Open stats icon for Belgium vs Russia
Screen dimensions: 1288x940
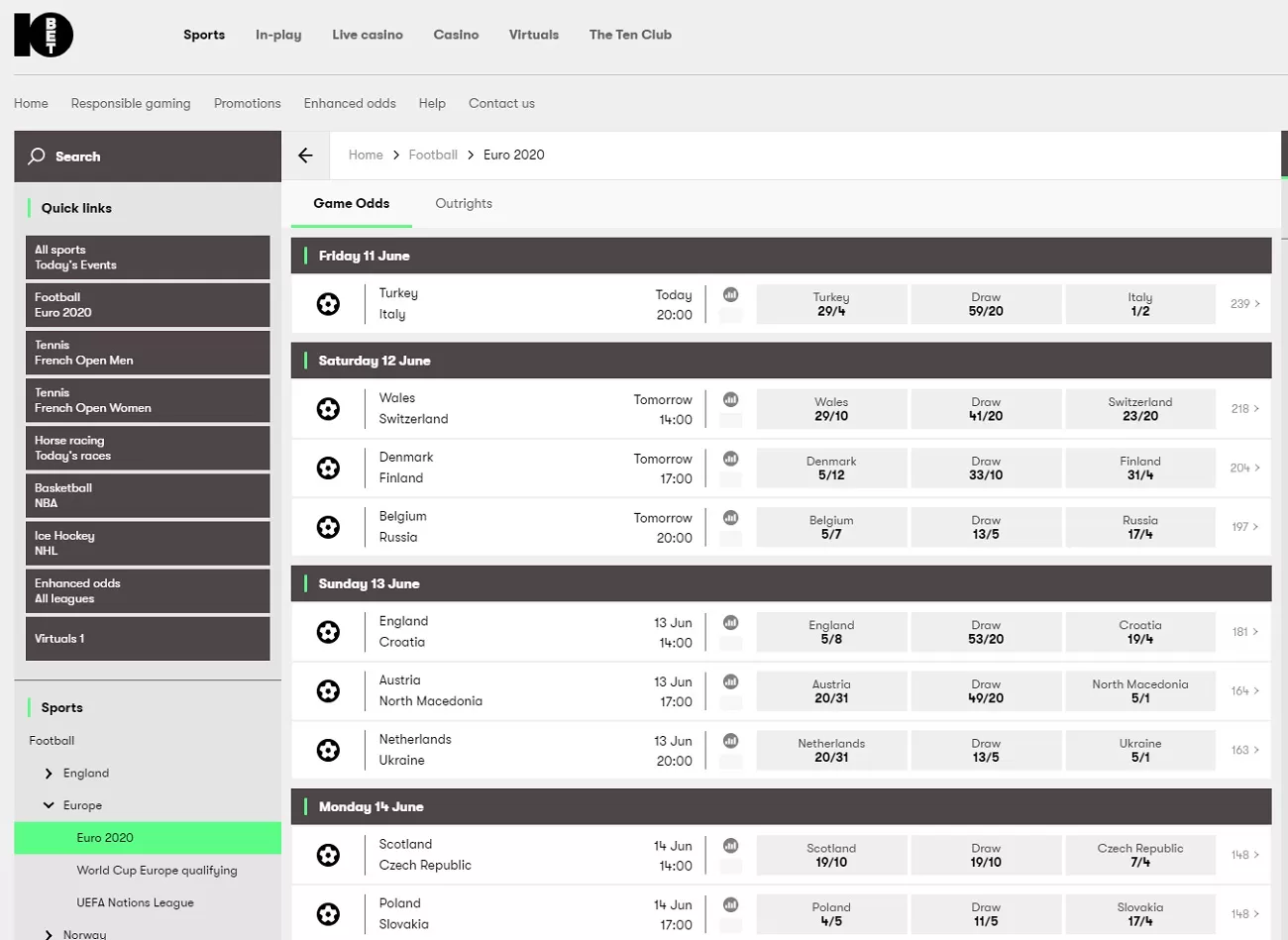tap(730, 517)
